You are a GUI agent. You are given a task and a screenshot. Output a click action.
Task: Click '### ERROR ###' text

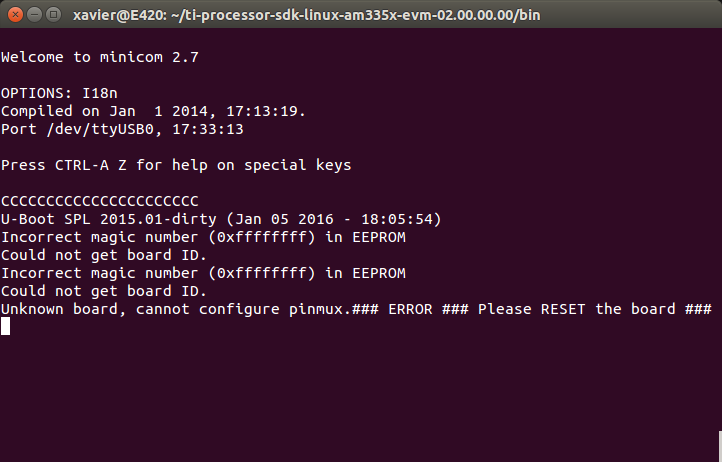(410, 309)
